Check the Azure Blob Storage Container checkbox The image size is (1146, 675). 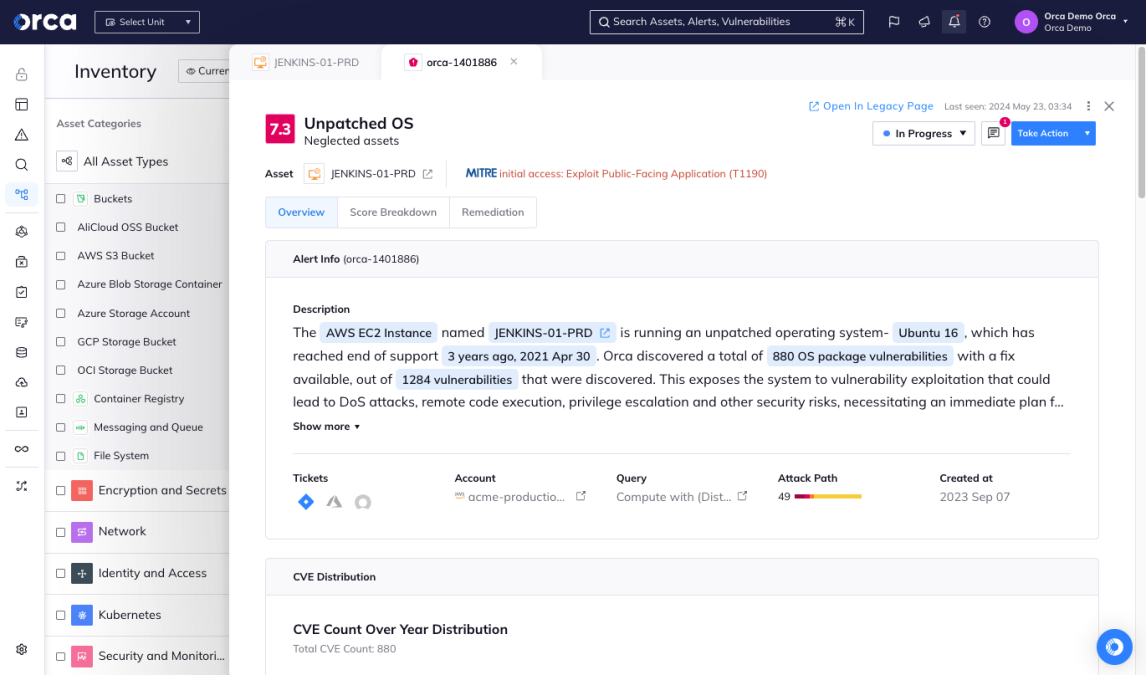coord(61,284)
